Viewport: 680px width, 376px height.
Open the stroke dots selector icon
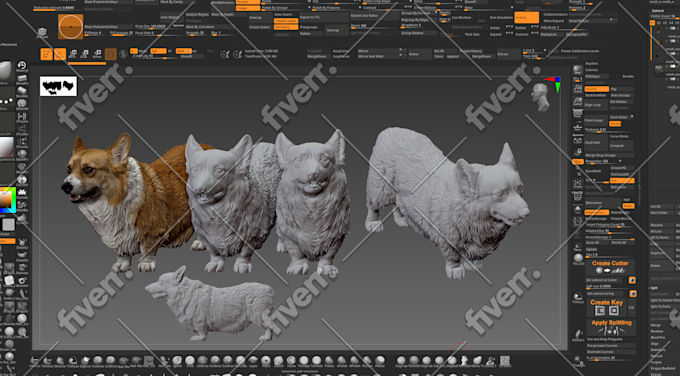pyautogui.click(x=7, y=101)
